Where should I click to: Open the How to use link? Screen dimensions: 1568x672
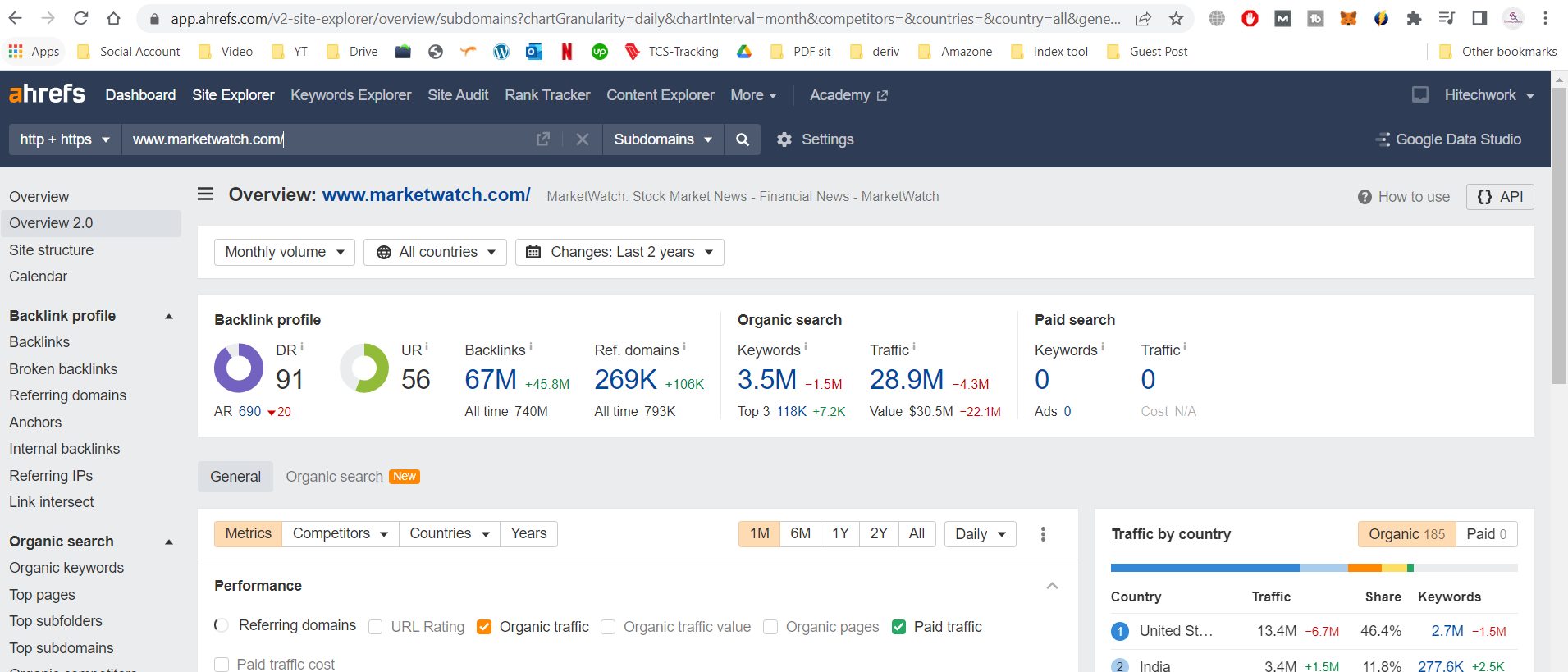[1404, 197]
